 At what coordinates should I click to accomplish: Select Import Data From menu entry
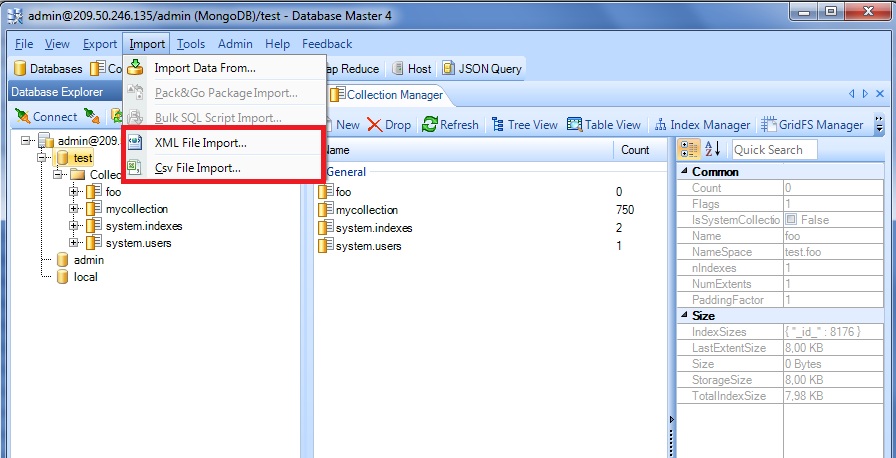point(204,68)
